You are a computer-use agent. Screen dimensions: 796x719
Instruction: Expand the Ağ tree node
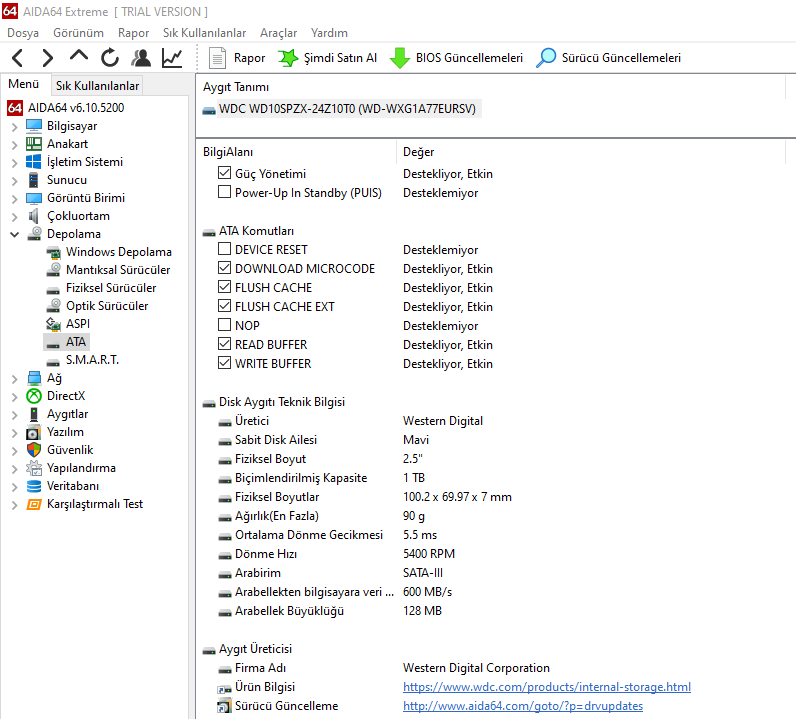15,379
